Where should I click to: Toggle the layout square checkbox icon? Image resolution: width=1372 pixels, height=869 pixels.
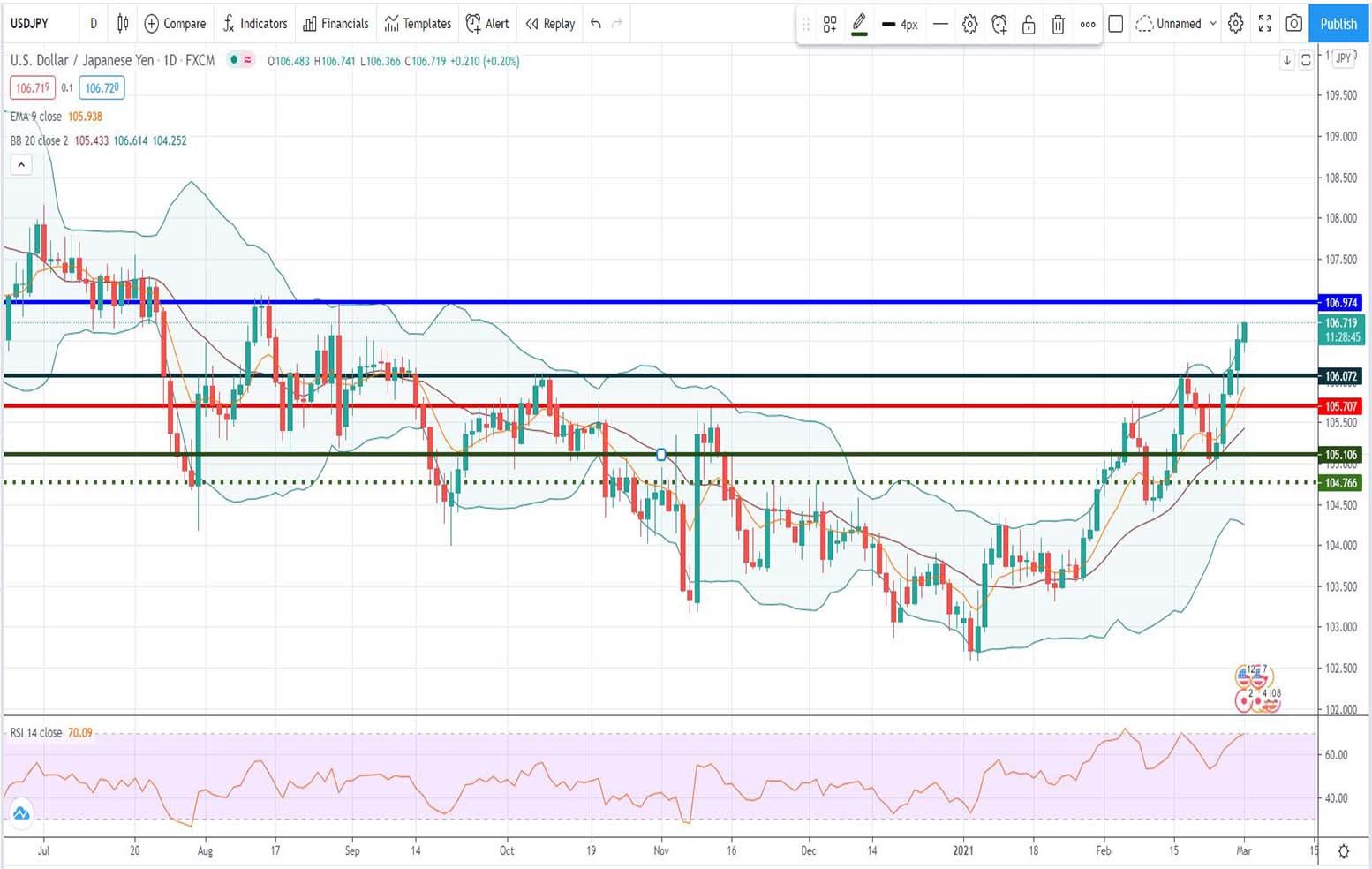[1116, 24]
